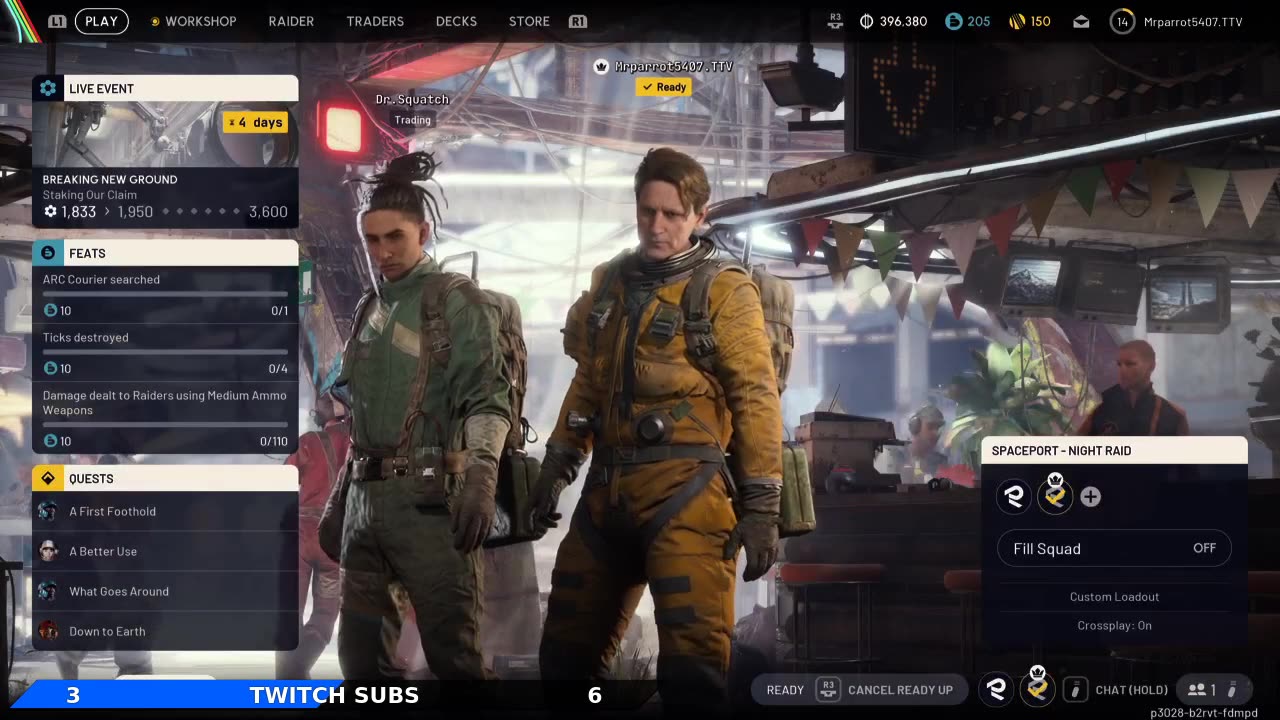Click the avatar beside A First Foothold
This screenshot has width=1280, height=720.
point(48,511)
